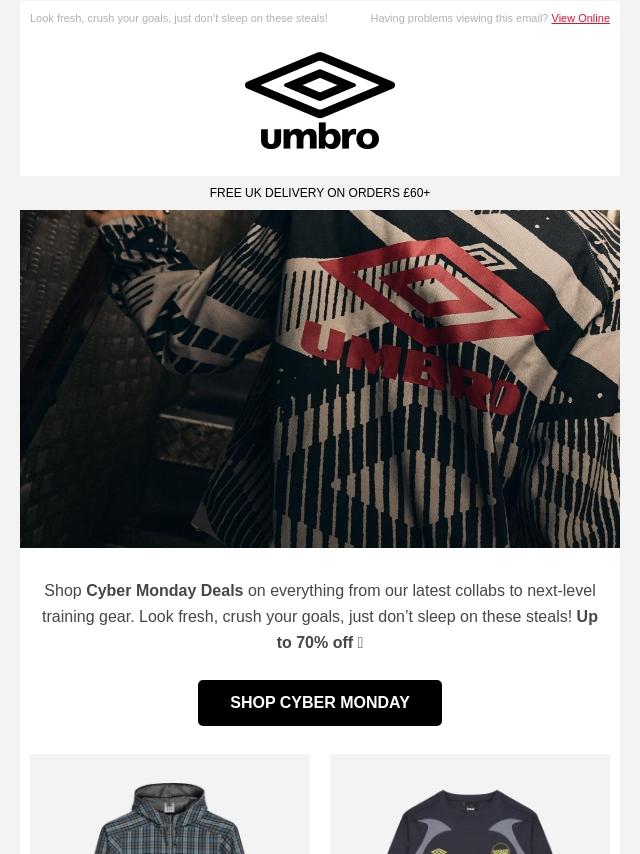Open the View Online link
This screenshot has height=854, width=640.
coord(580,18)
